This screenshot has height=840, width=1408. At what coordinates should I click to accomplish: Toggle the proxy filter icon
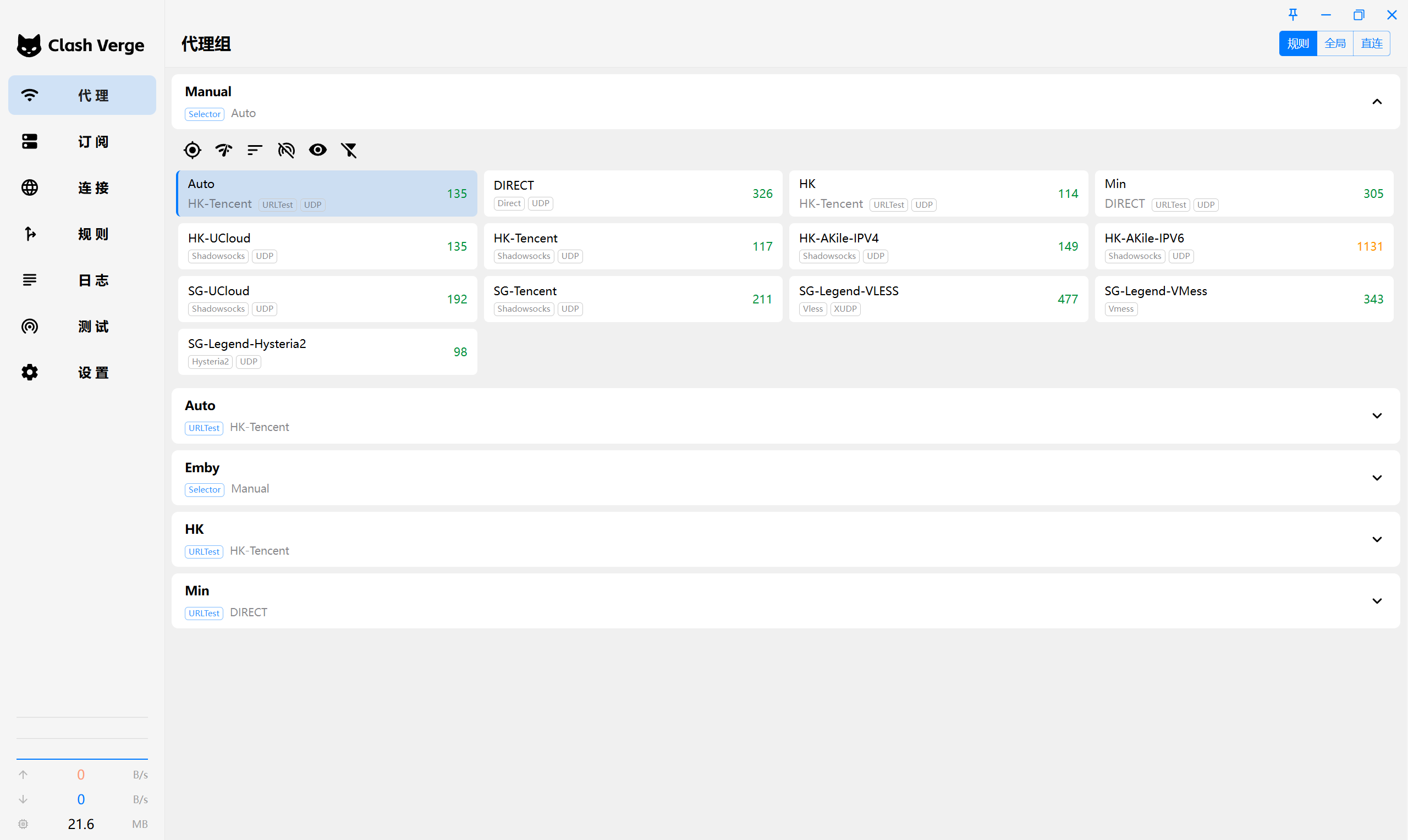click(349, 150)
